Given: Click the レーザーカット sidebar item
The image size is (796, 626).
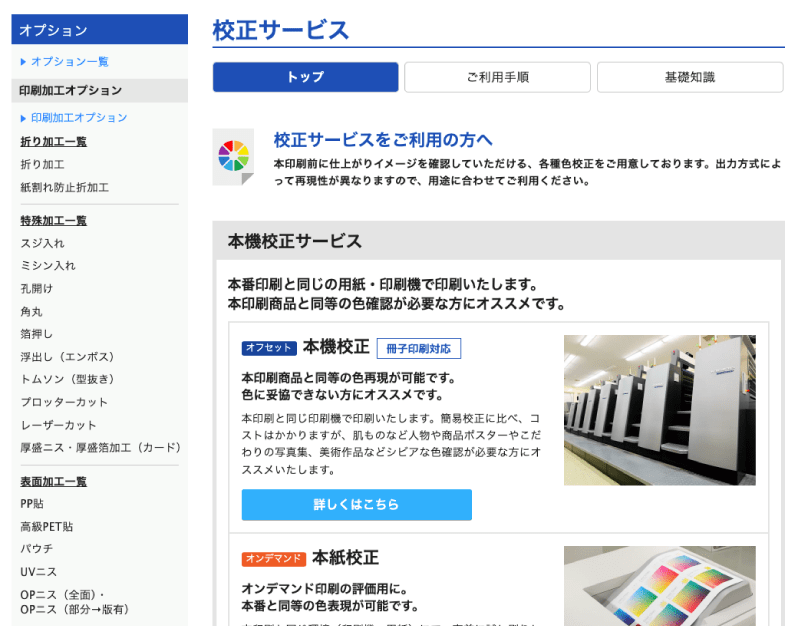Looking at the screenshot, I should 59,425.
